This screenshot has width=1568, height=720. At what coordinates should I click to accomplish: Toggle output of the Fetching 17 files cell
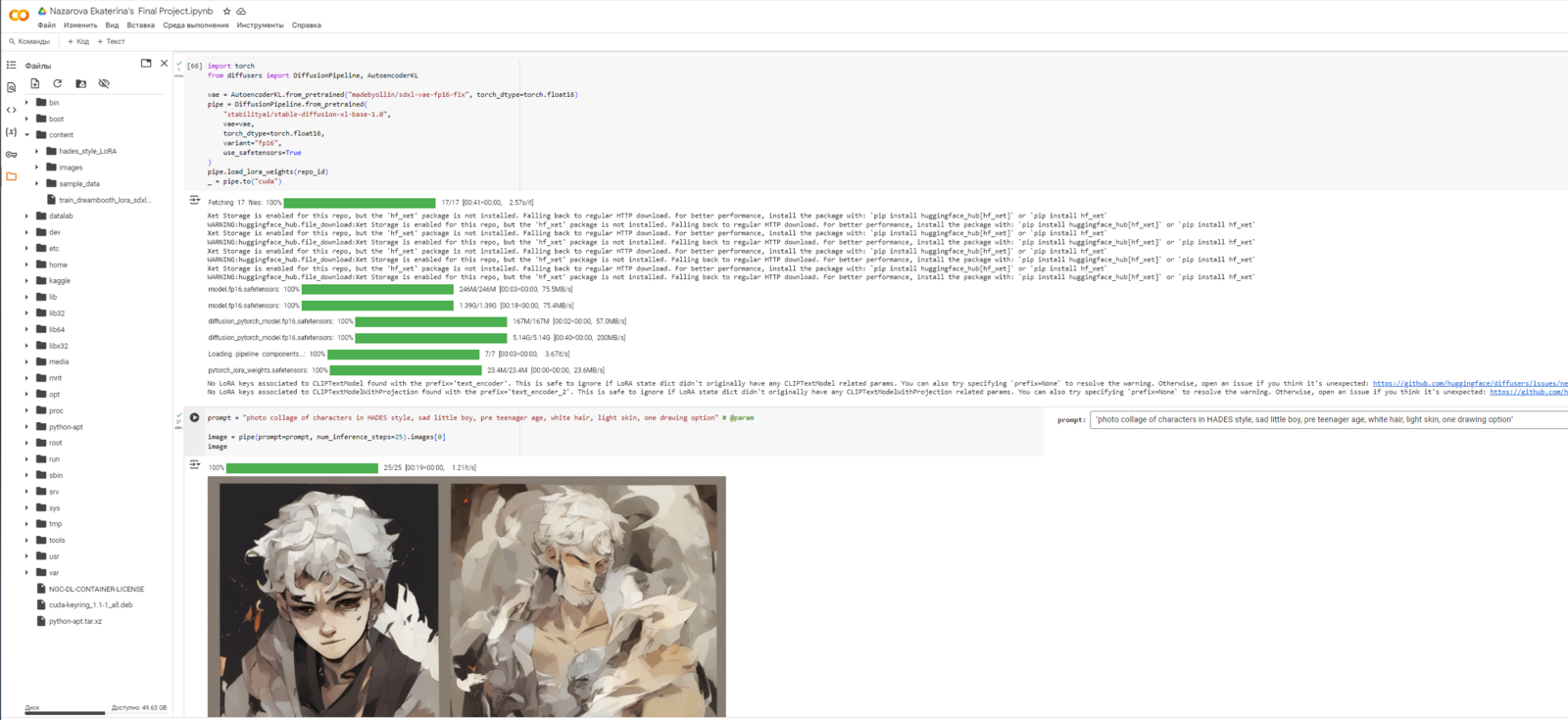[194, 200]
